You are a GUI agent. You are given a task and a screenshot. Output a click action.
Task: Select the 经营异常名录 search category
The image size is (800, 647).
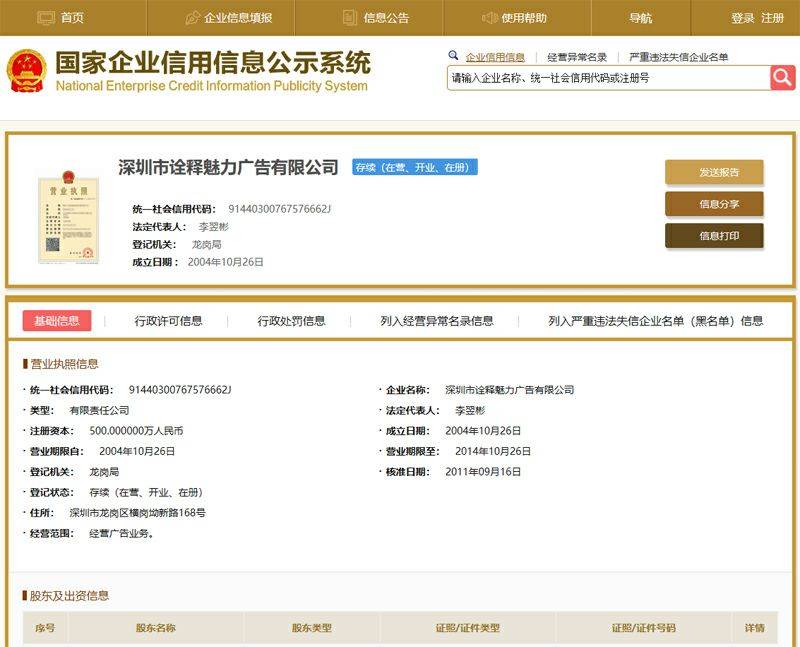pyautogui.click(x=577, y=57)
